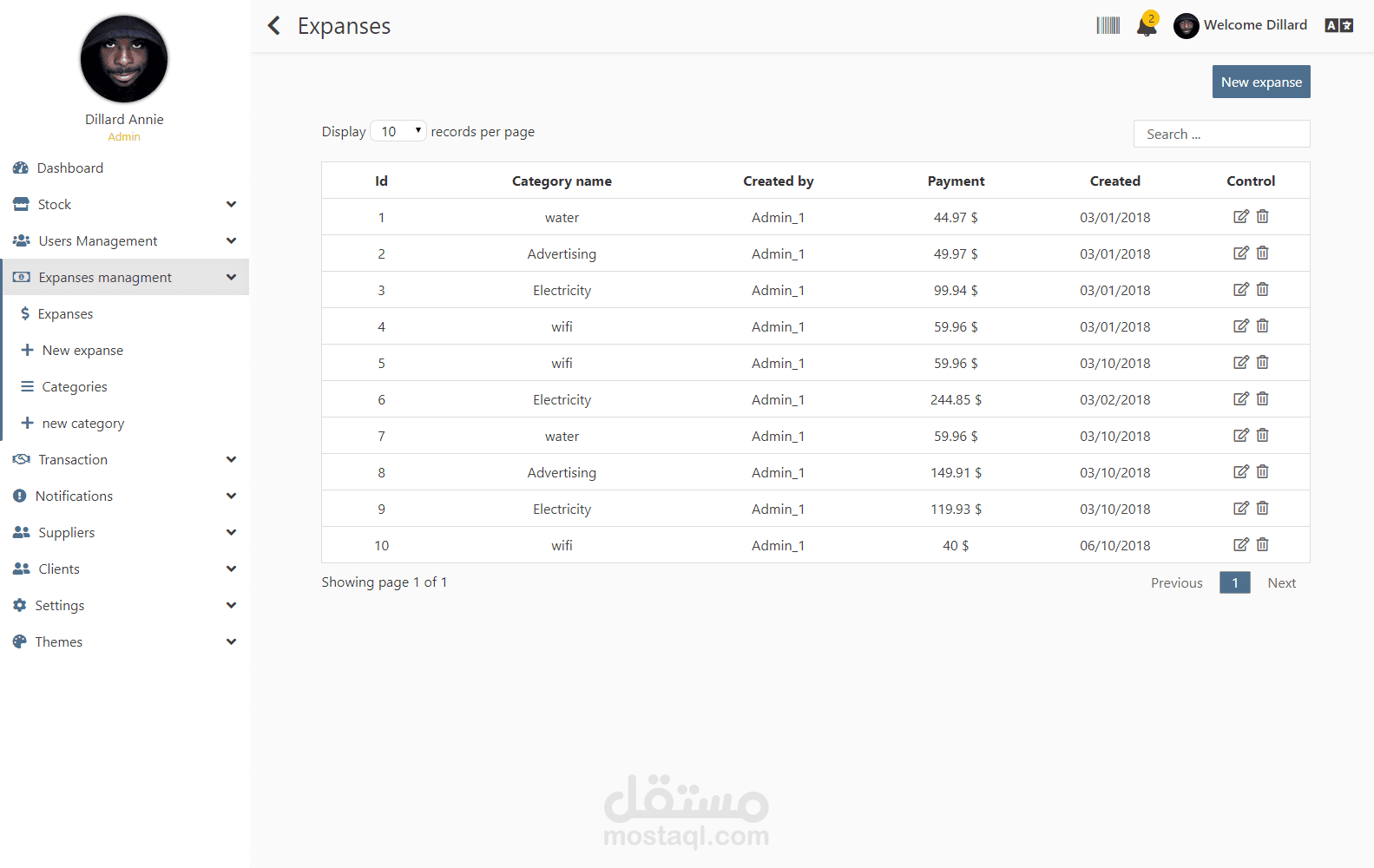Delete the 244.85 $ Electricity expense
Screen dimensions: 1374x868
(1263, 398)
